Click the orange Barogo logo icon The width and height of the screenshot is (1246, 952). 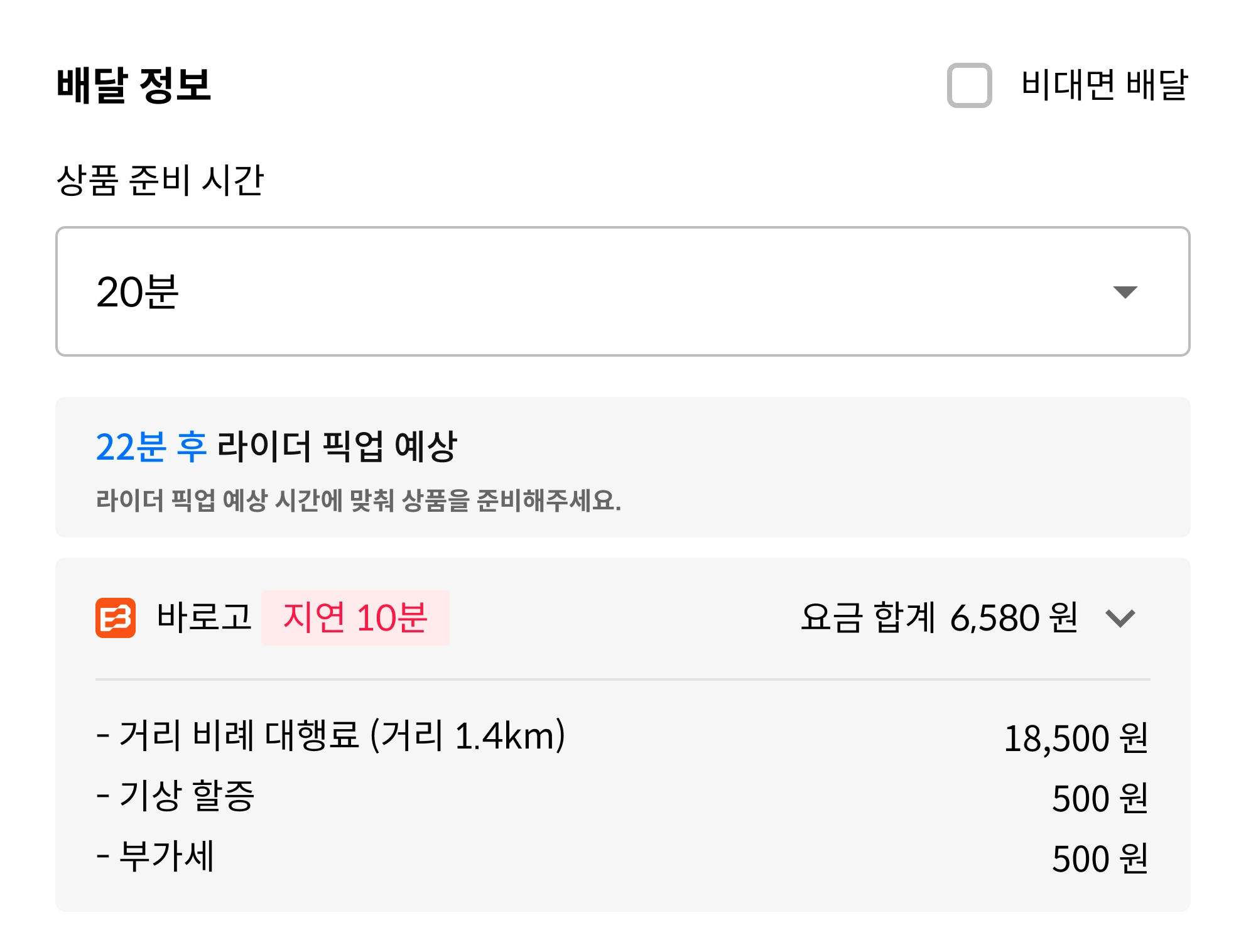pyautogui.click(x=116, y=617)
